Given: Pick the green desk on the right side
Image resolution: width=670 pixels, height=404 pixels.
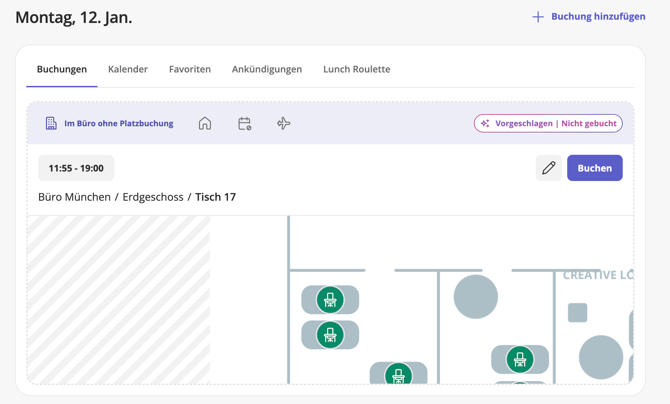Looking at the screenshot, I should [x=519, y=359].
